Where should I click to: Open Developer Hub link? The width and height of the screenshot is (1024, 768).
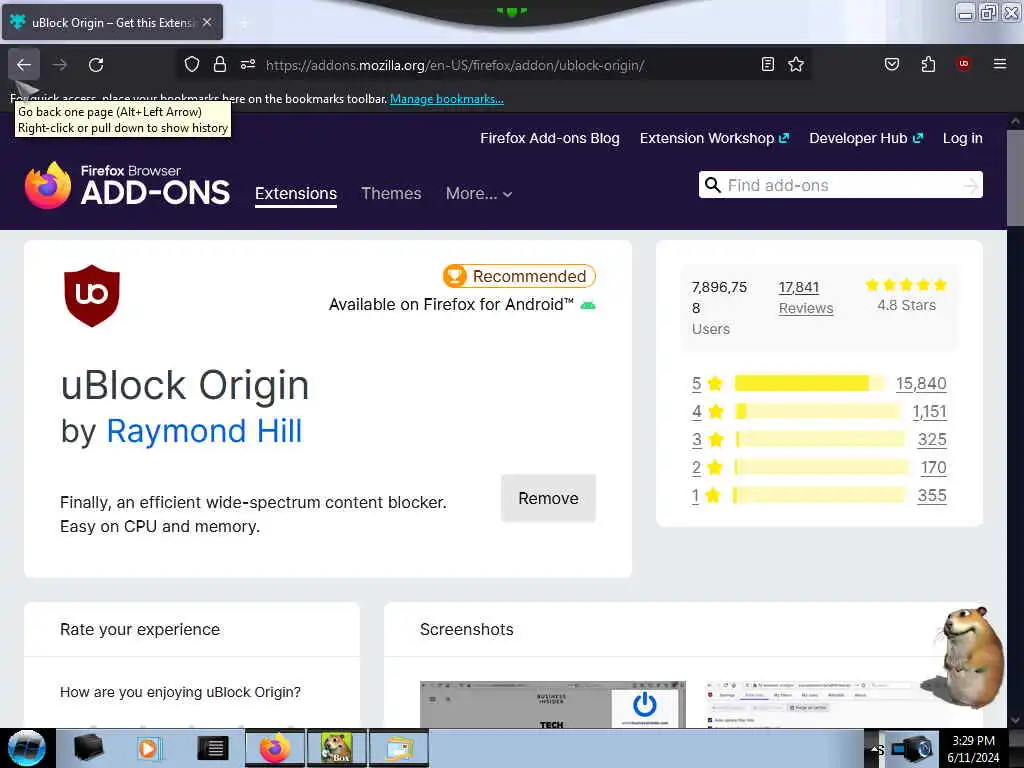point(866,138)
